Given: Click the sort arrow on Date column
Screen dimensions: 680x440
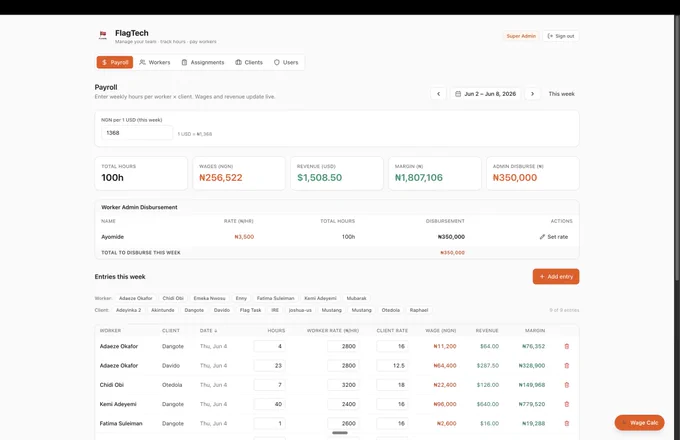Looking at the screenshot, I should [x=216, y=331].
